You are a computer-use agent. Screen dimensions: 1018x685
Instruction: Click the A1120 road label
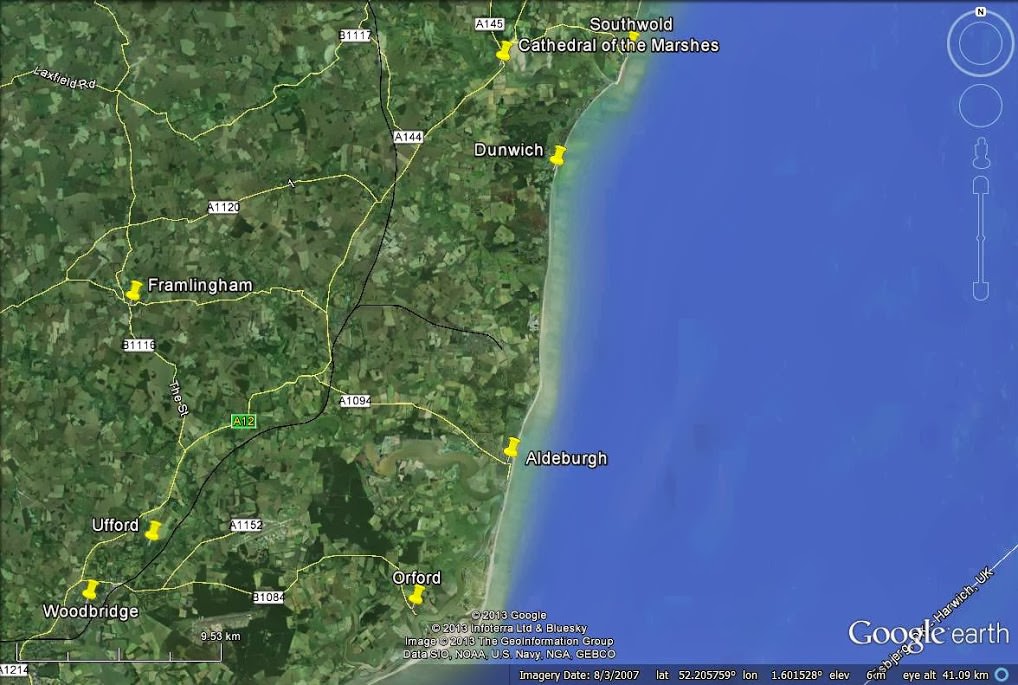tap(223, 207)
